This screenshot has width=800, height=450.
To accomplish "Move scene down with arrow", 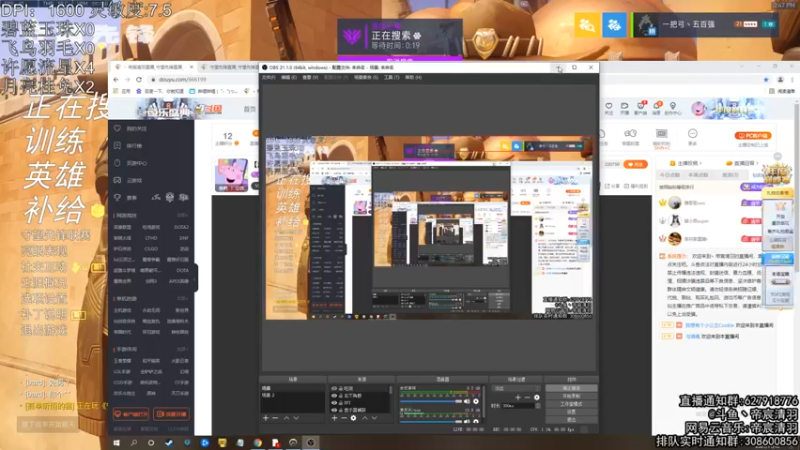I will coord(296,418).
